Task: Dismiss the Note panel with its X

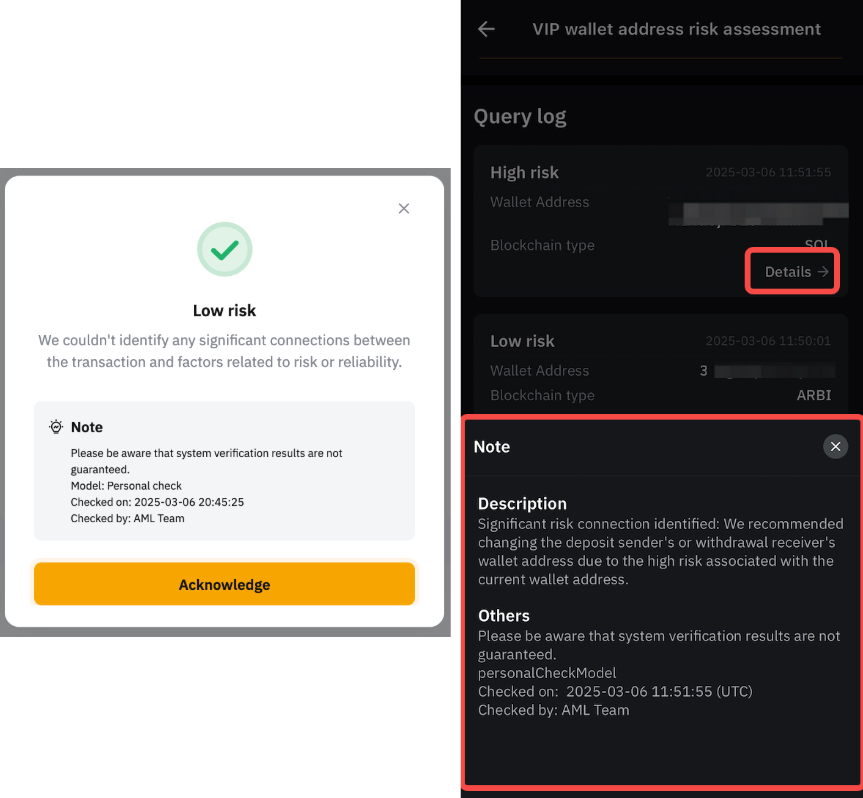Action: point(835,446)
